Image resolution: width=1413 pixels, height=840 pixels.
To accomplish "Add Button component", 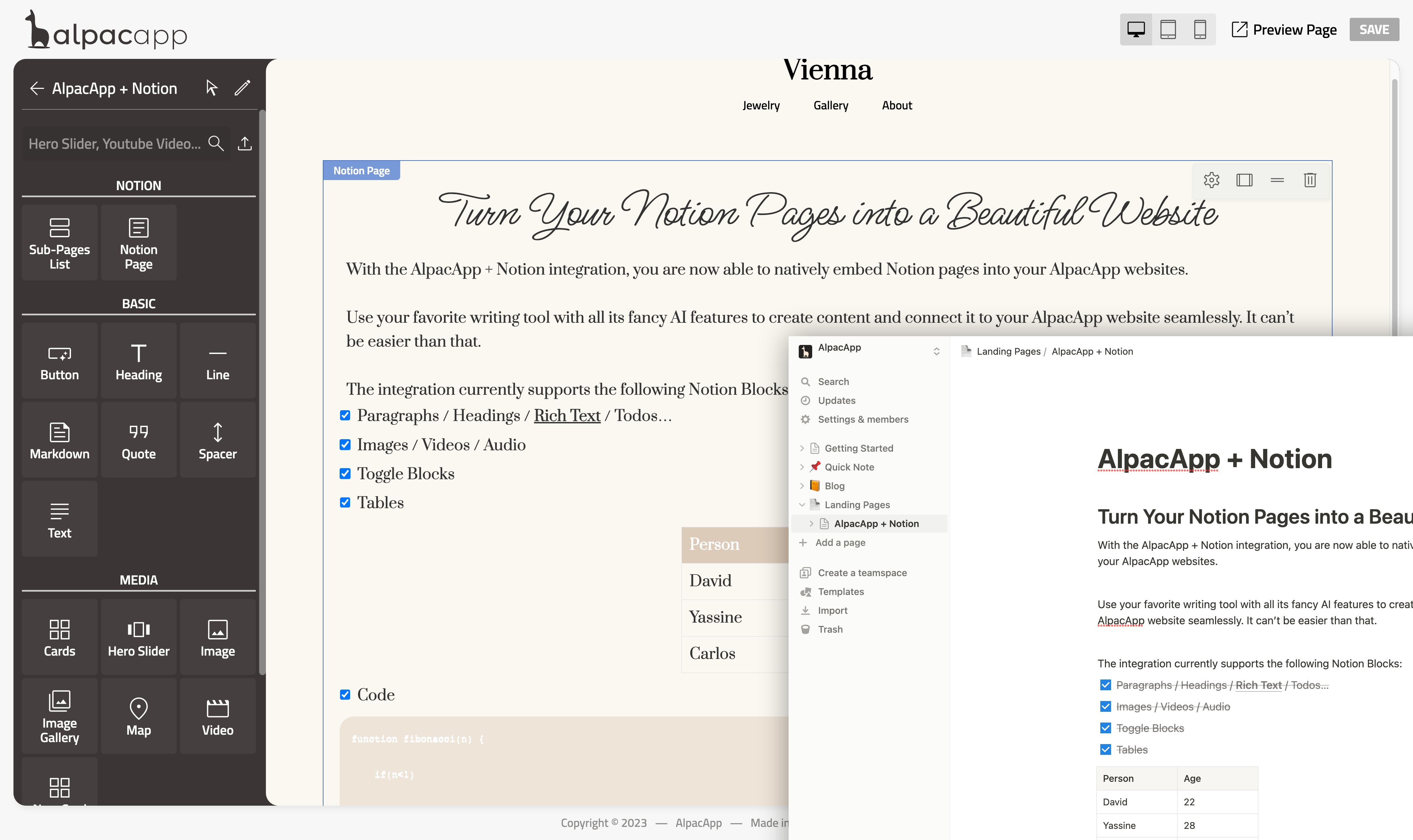I will tap(60, 360).
